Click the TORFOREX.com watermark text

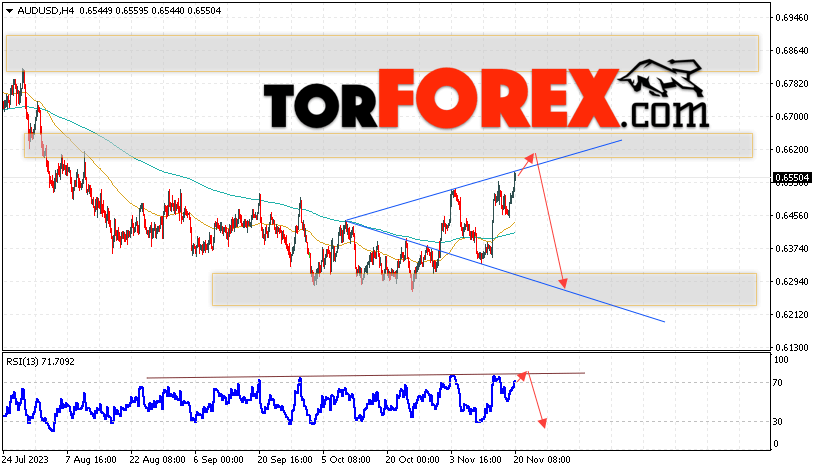click(x=487, y=99)
